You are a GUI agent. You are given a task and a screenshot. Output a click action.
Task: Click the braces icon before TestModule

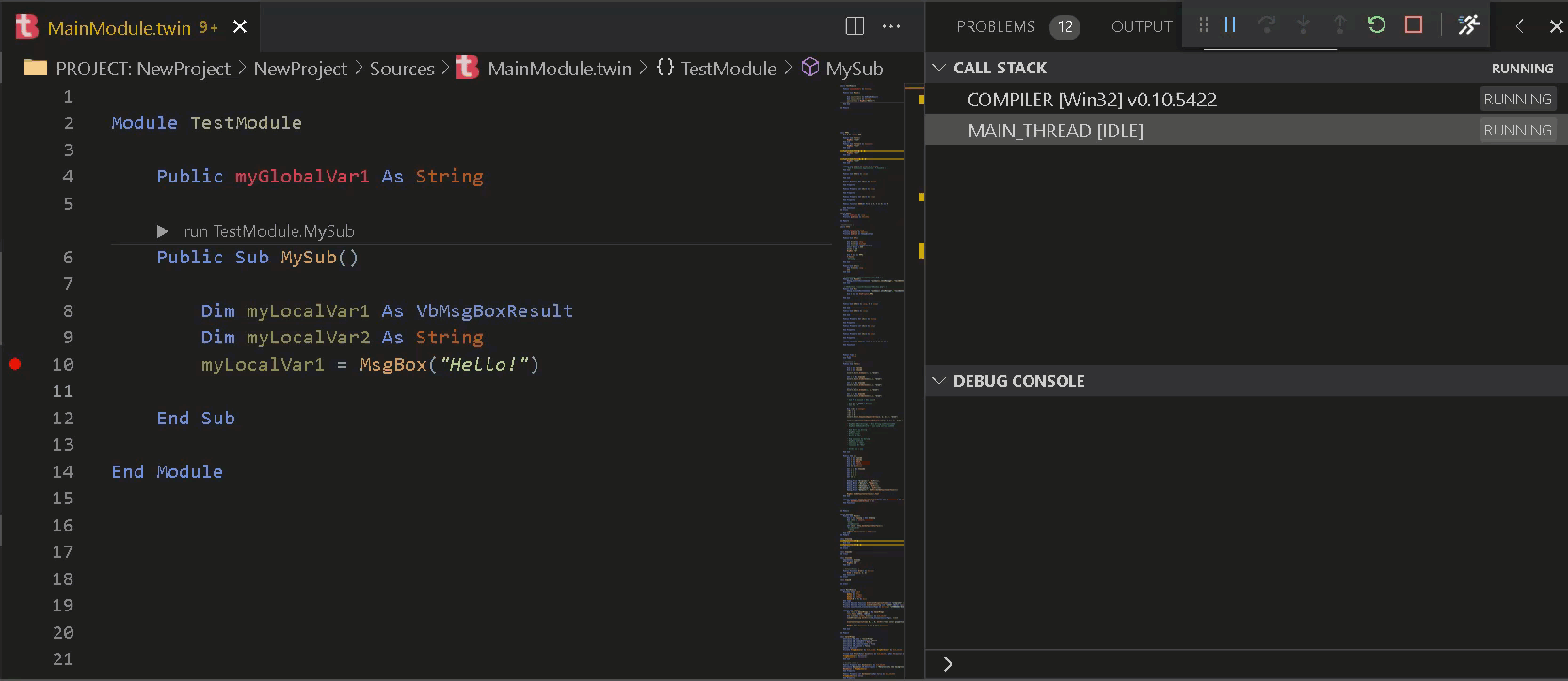[665, 68]
